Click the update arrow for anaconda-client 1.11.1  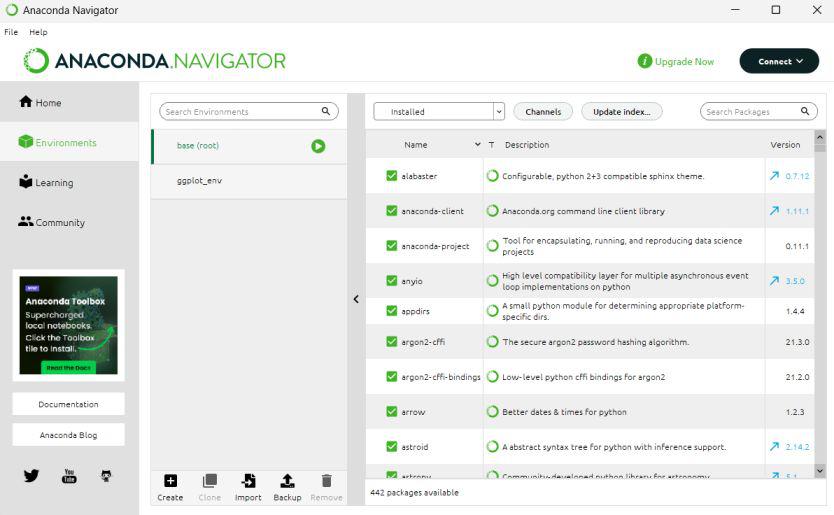tap(774, 211)
